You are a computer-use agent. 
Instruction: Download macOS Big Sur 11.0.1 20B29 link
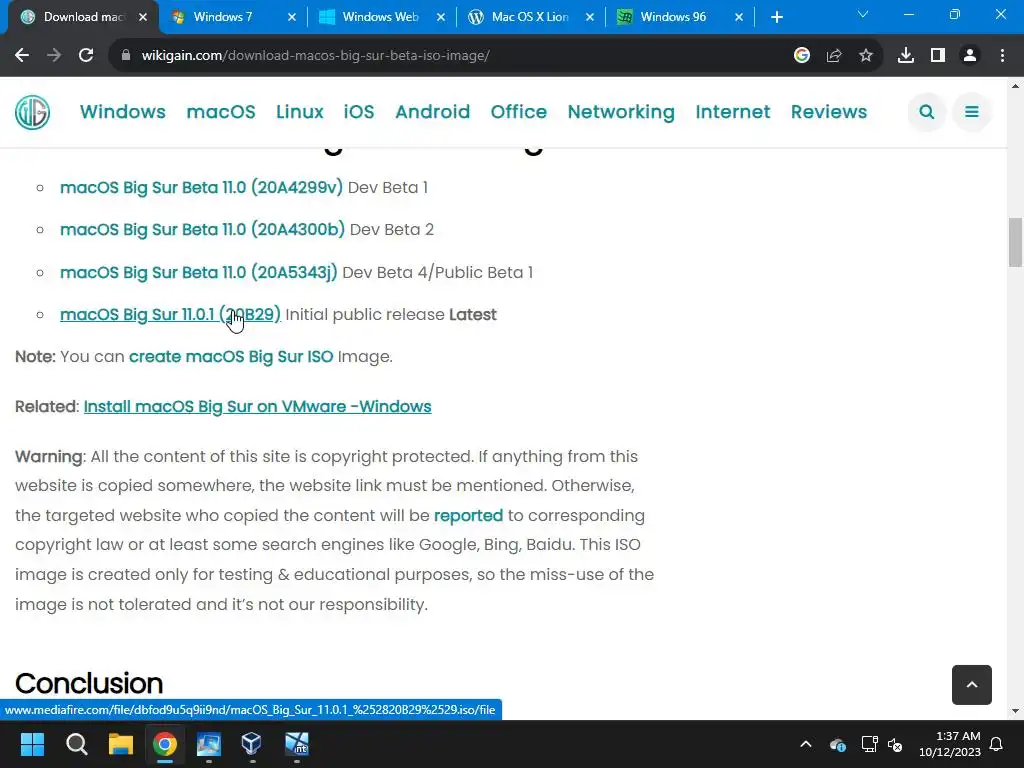170,315
